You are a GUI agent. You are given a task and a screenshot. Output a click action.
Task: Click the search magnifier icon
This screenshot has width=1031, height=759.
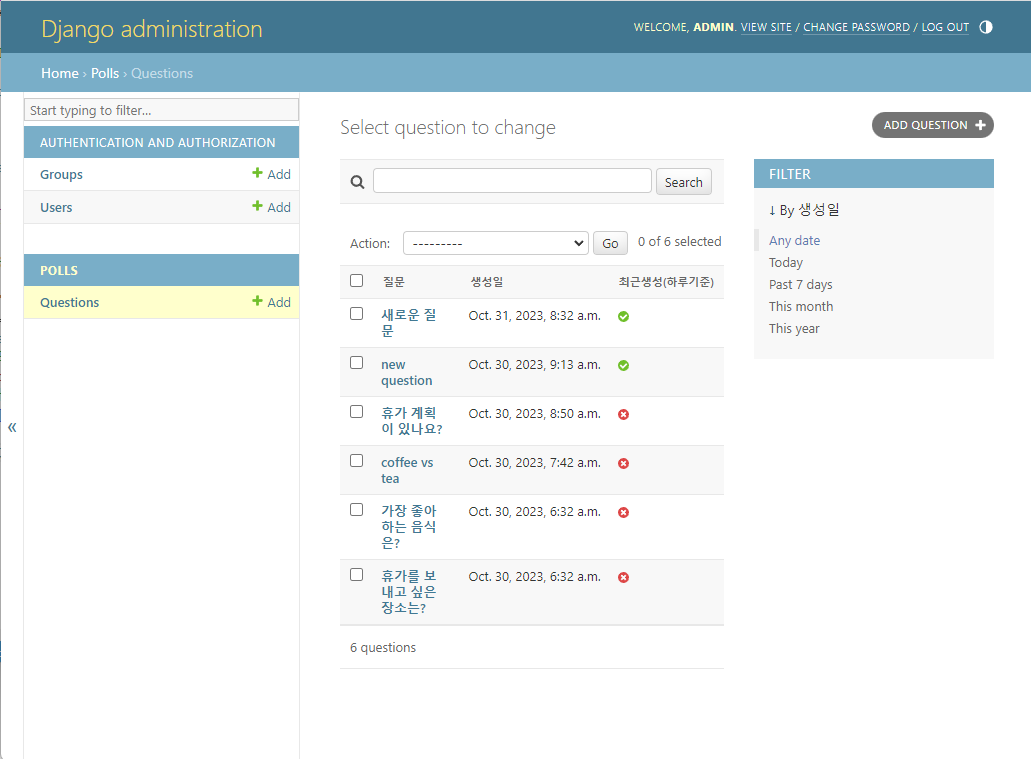(357, 182)
